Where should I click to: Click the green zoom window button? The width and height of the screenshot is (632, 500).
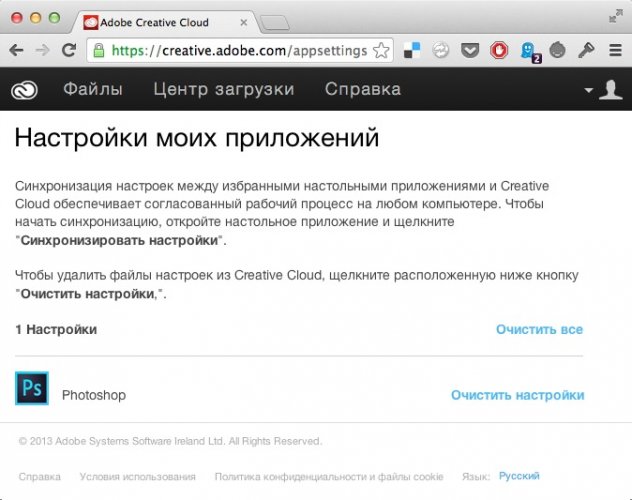click(x=54, y=18)
